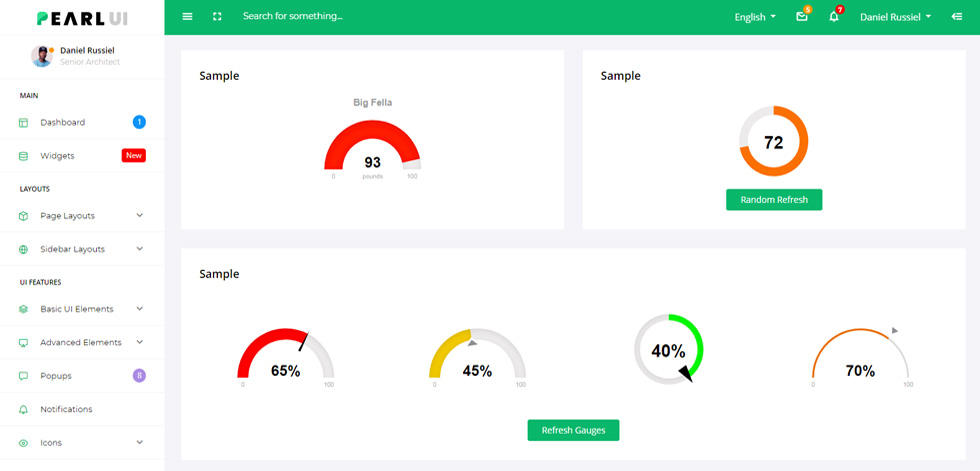980x471 pixels.
Task: Click the right sidebar toggle arrow icon
Action: [x=956, y=17]
